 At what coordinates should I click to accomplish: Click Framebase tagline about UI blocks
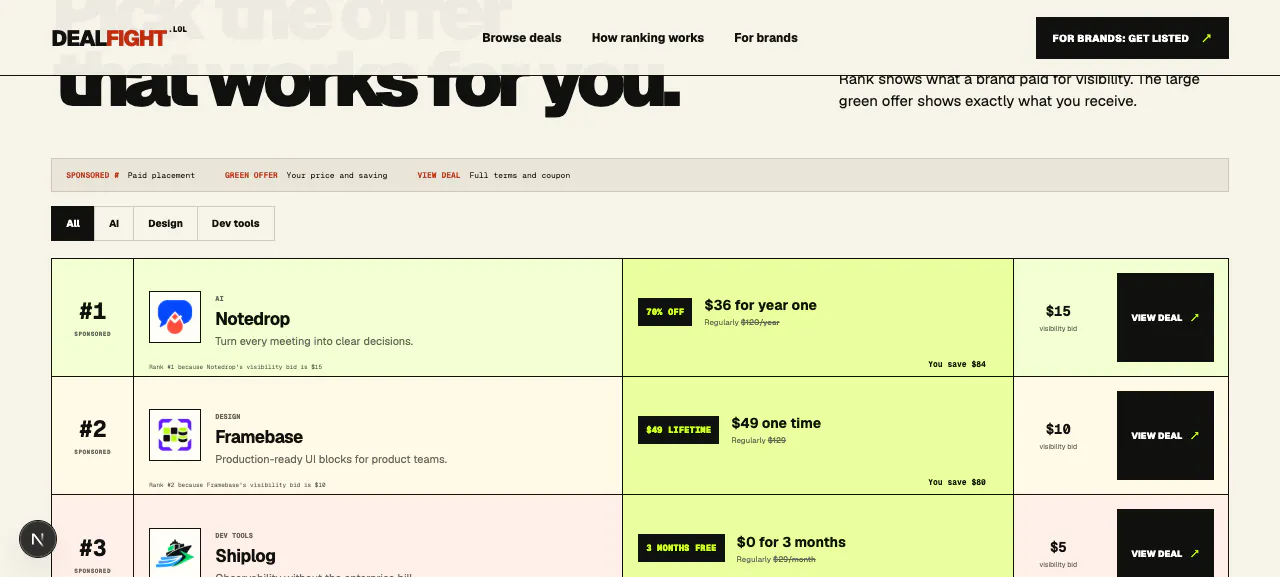(x=331, y=459)
